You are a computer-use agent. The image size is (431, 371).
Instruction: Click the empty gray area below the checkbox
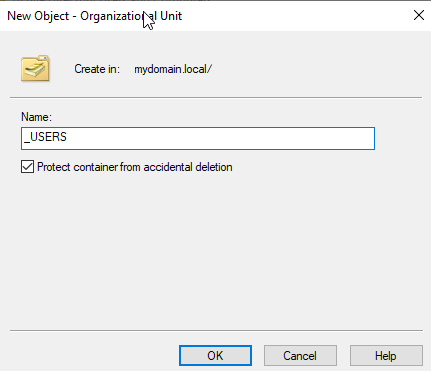[x=215, y=250]
